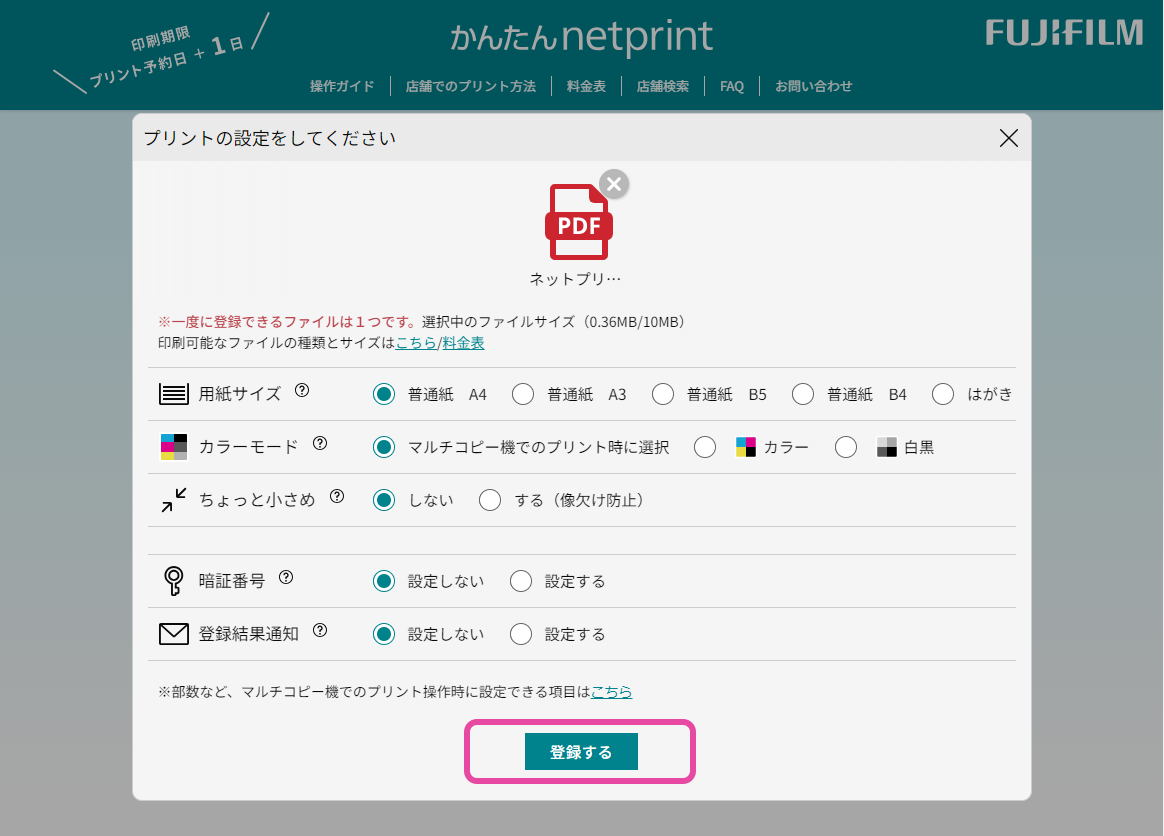This screenshot has height=836, width=1164.
Task: Open help for カラーモード
Action: point(320,443)
